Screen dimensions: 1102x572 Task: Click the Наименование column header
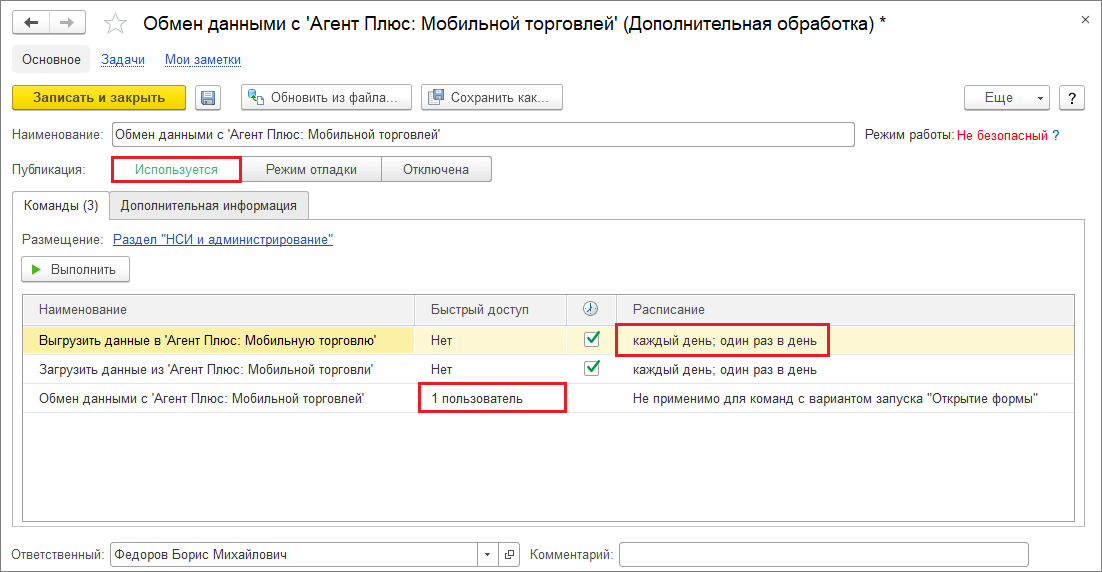tap(219, 309)
